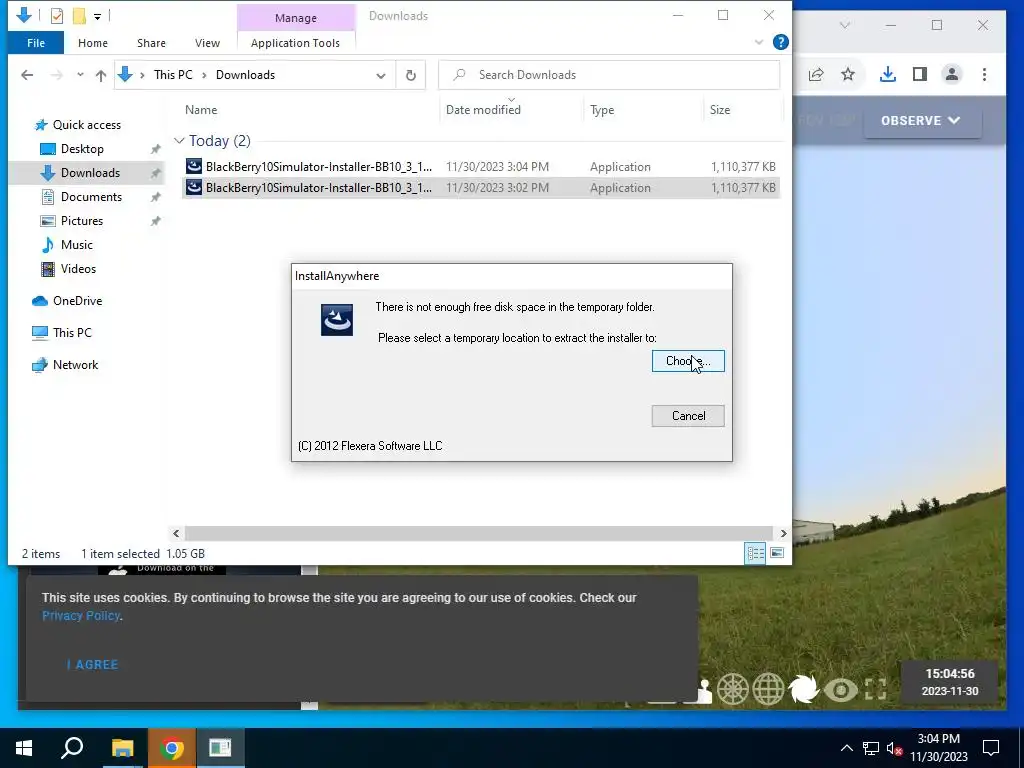Open Pictures in navigation pane

point(82,221)
